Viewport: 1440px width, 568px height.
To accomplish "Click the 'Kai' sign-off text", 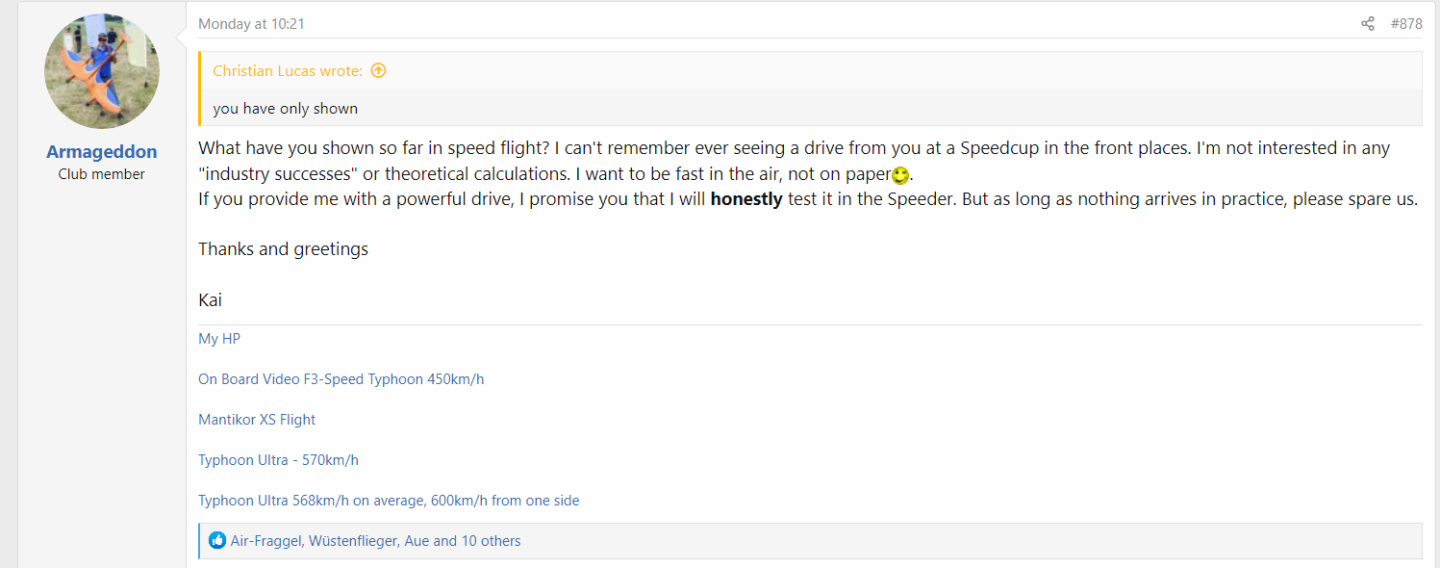I will pos(210,300).
